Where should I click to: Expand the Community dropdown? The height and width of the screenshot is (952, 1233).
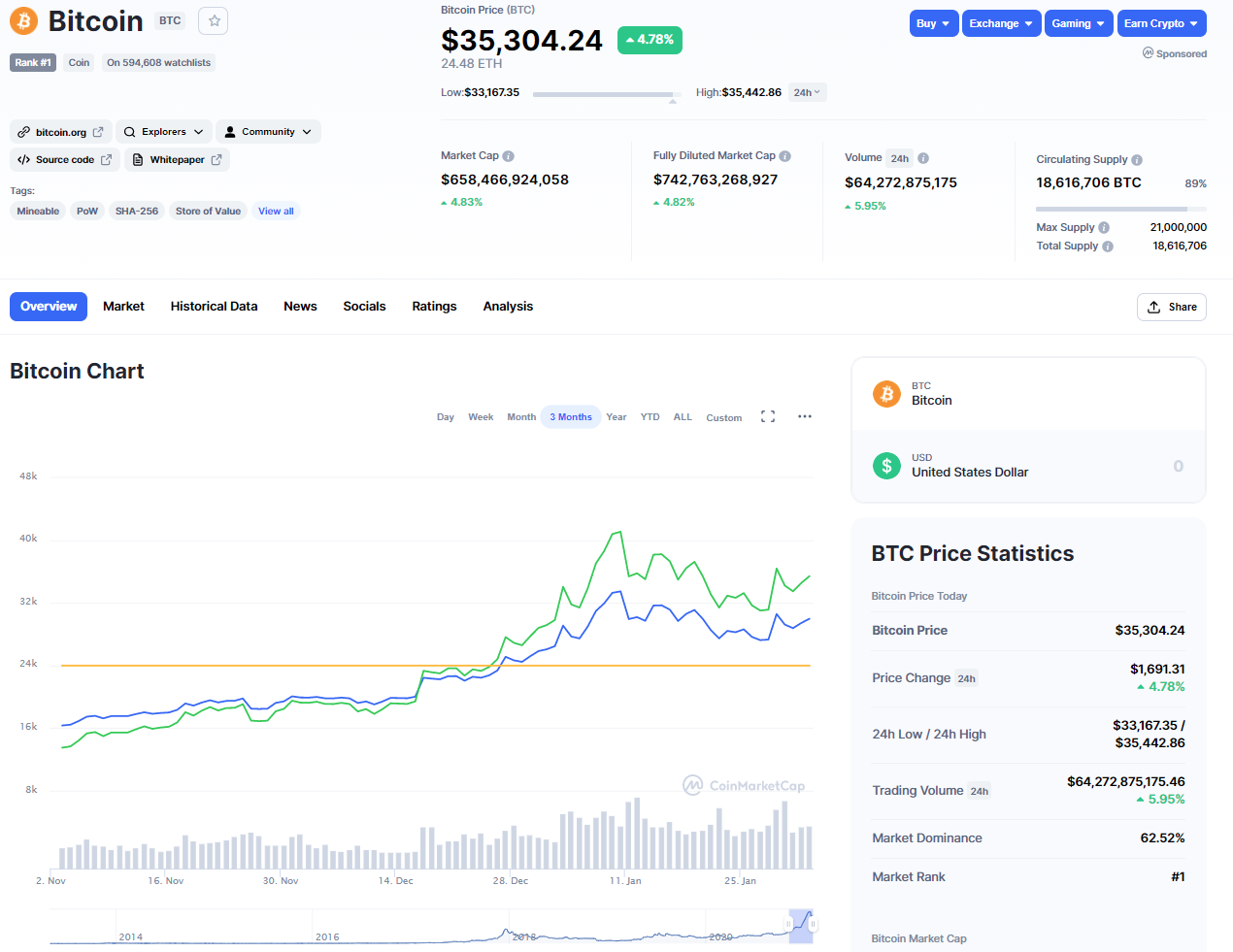(x=268, y=132)
